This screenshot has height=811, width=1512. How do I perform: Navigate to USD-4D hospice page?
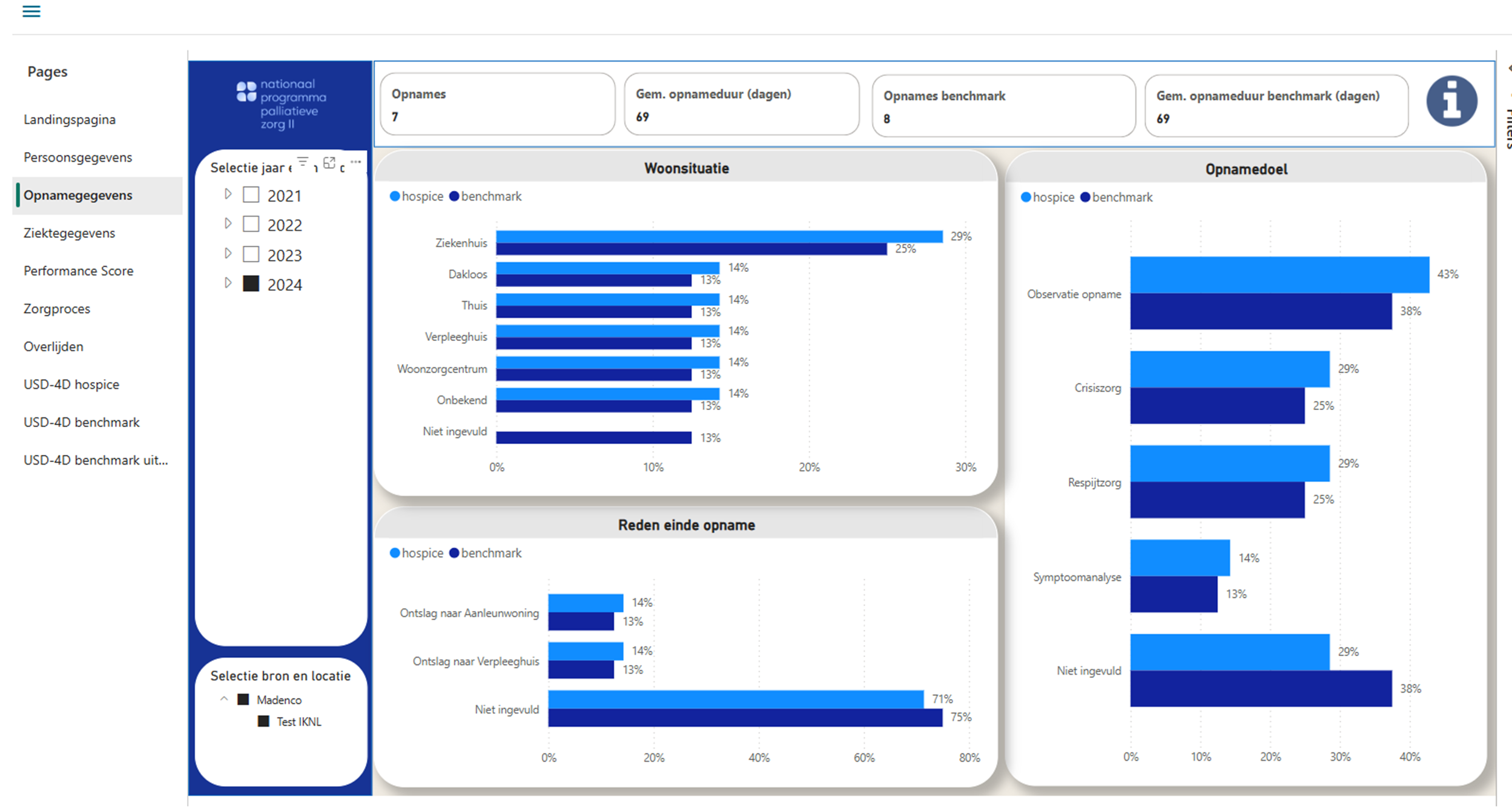pos(71,385)
